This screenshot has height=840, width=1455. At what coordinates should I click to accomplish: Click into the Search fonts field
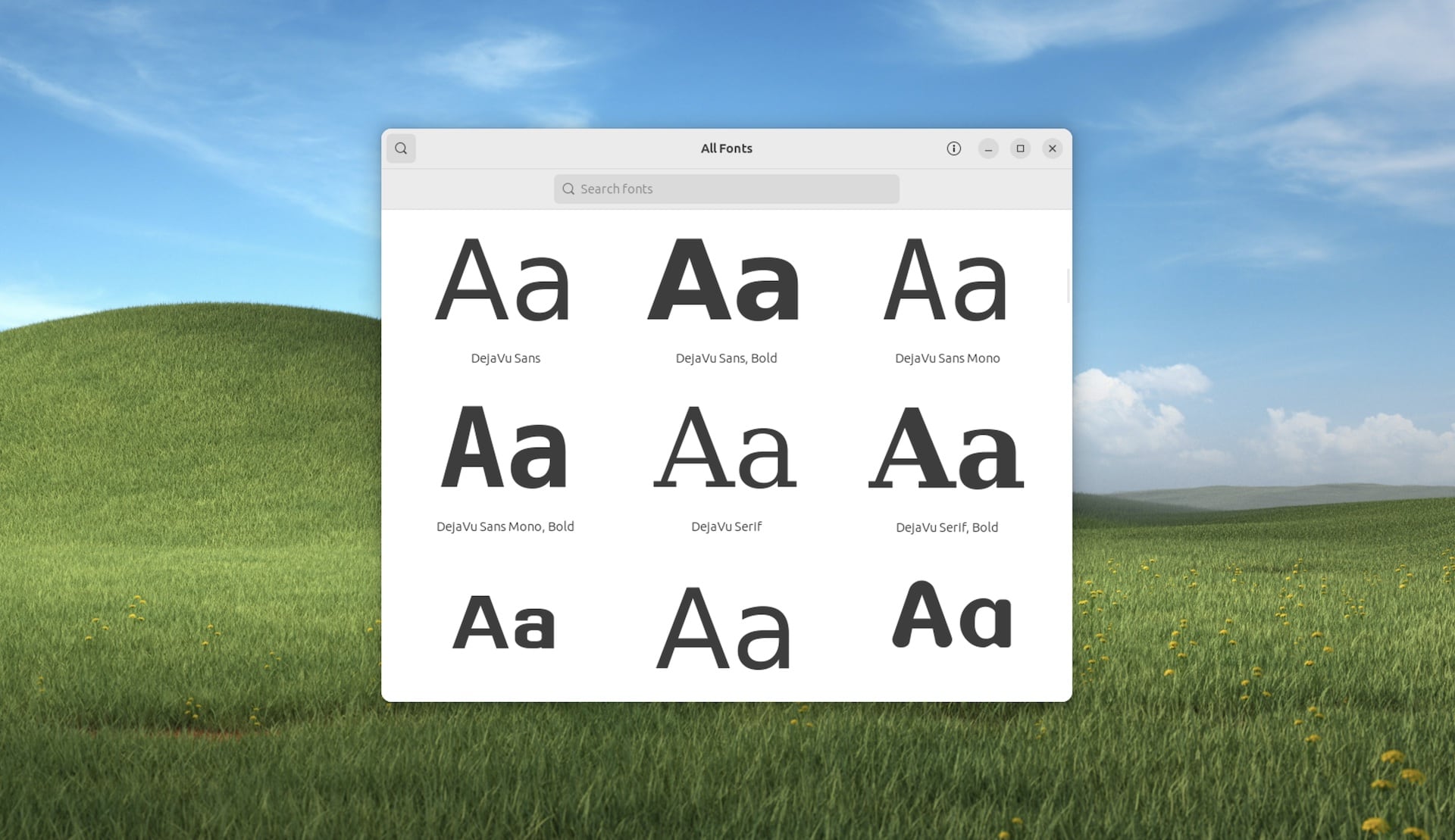coord(726,189)
